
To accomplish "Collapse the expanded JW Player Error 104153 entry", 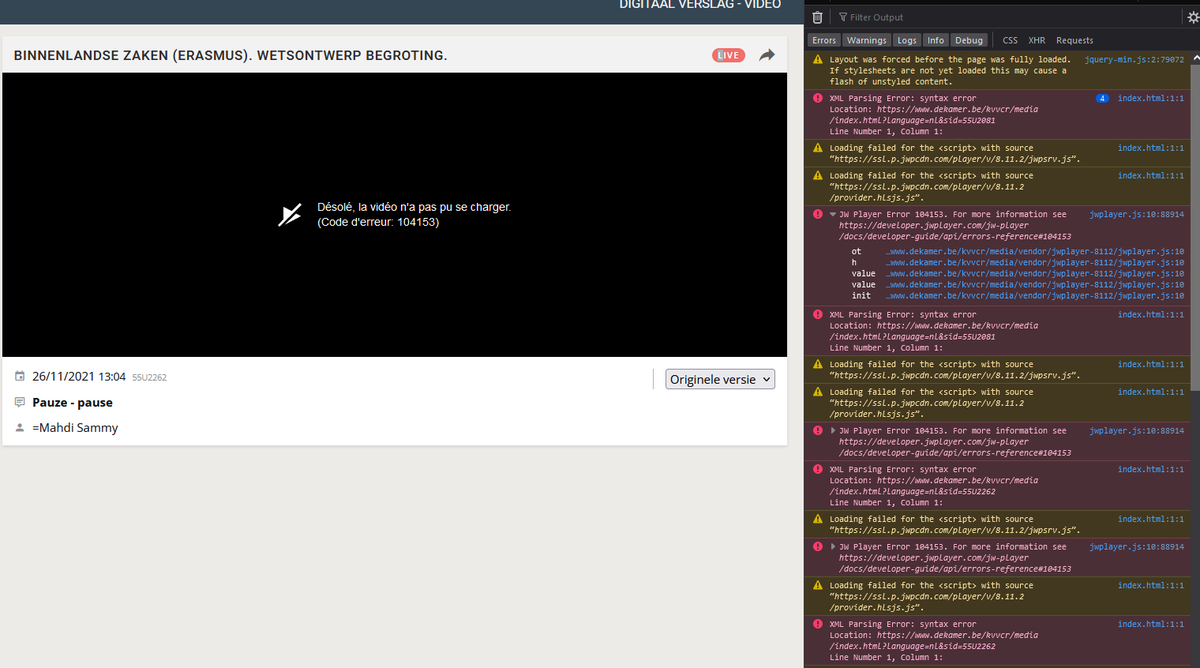I will (833, 215).
